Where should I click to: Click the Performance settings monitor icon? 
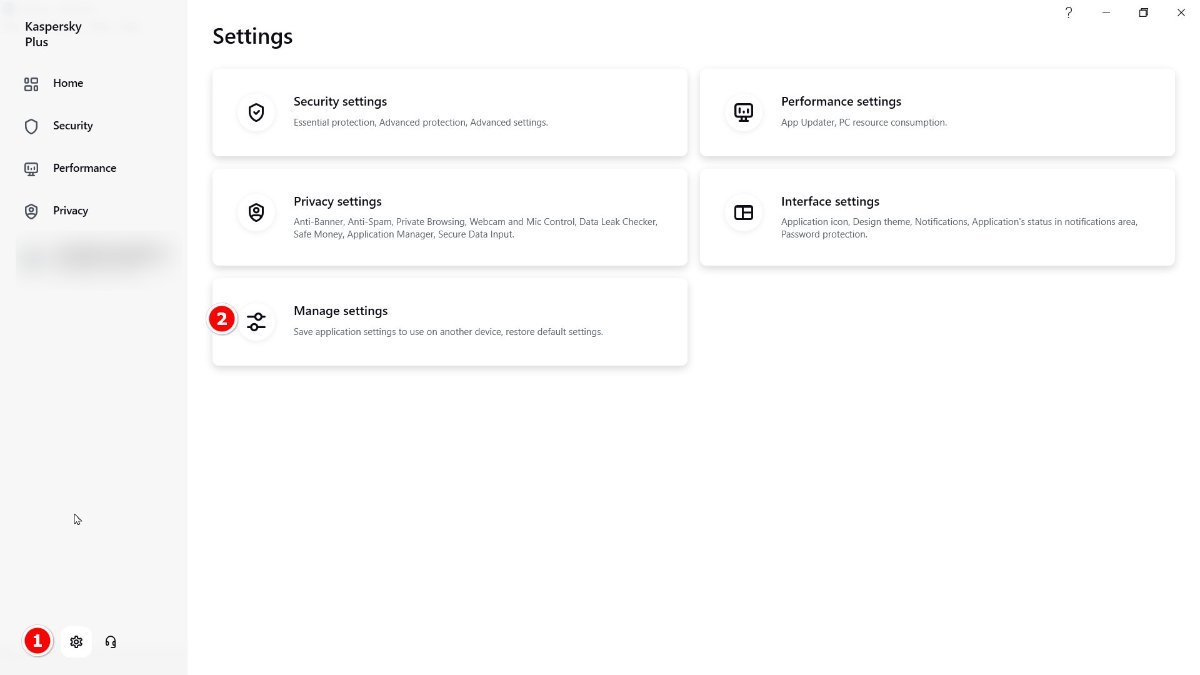(x=743, y=112)
